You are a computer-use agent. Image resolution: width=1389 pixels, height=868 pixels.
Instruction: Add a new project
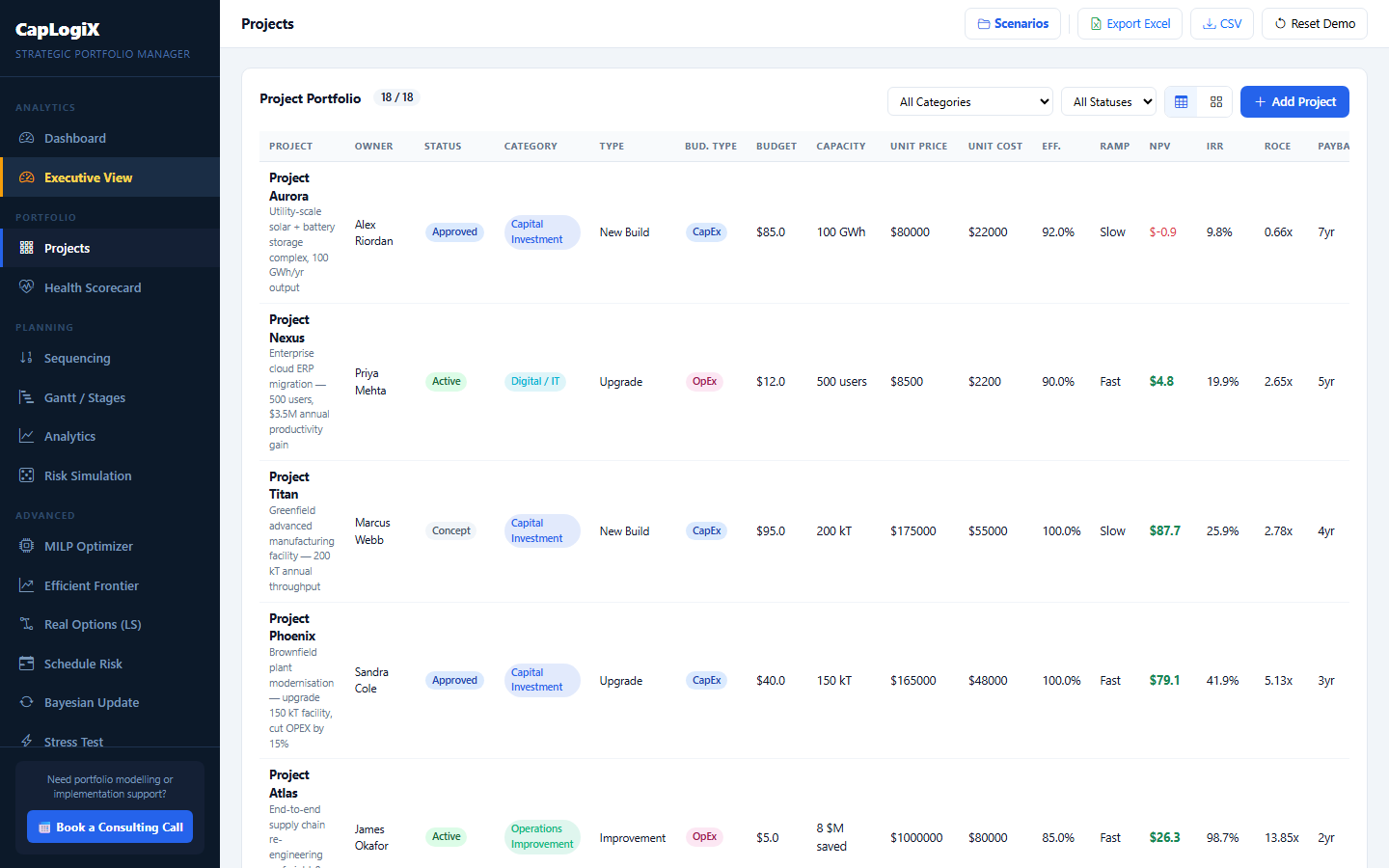[x=1294, y=101]
